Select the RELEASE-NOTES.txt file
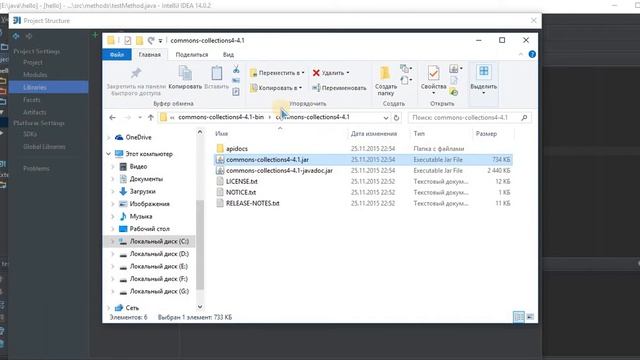 253,203
